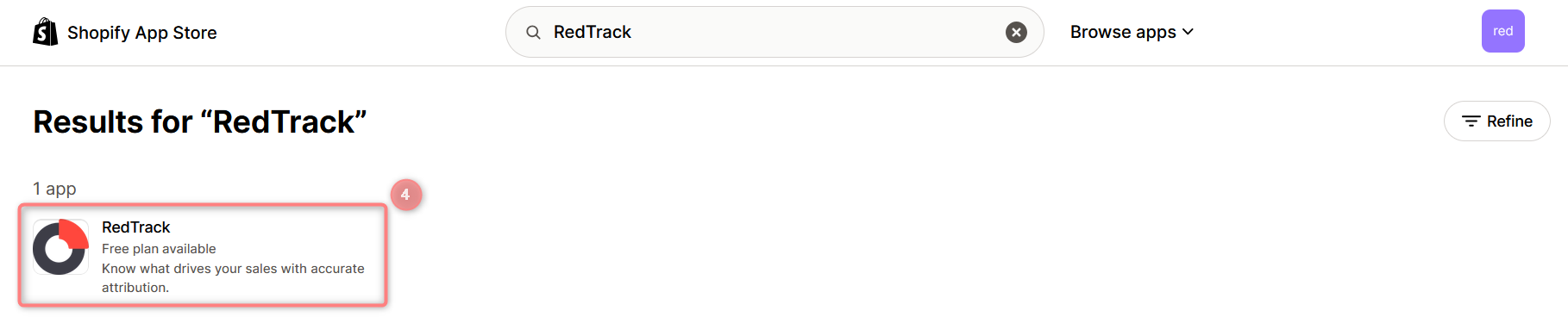The width and height of the screenshot is (1568, 317).
Task: Expand the Browse apps dropdown
Action: 1132,32
